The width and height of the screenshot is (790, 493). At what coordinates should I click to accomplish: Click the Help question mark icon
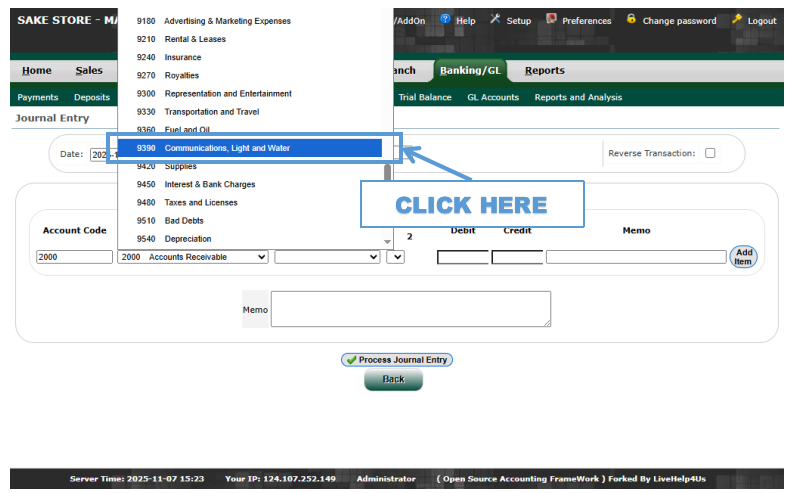tap(445, 20)
